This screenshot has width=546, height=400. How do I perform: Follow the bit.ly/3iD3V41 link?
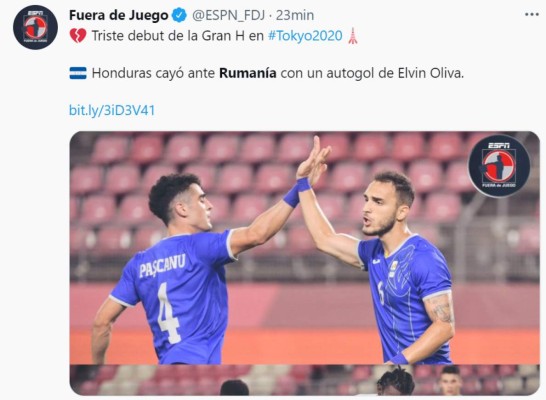112,110
